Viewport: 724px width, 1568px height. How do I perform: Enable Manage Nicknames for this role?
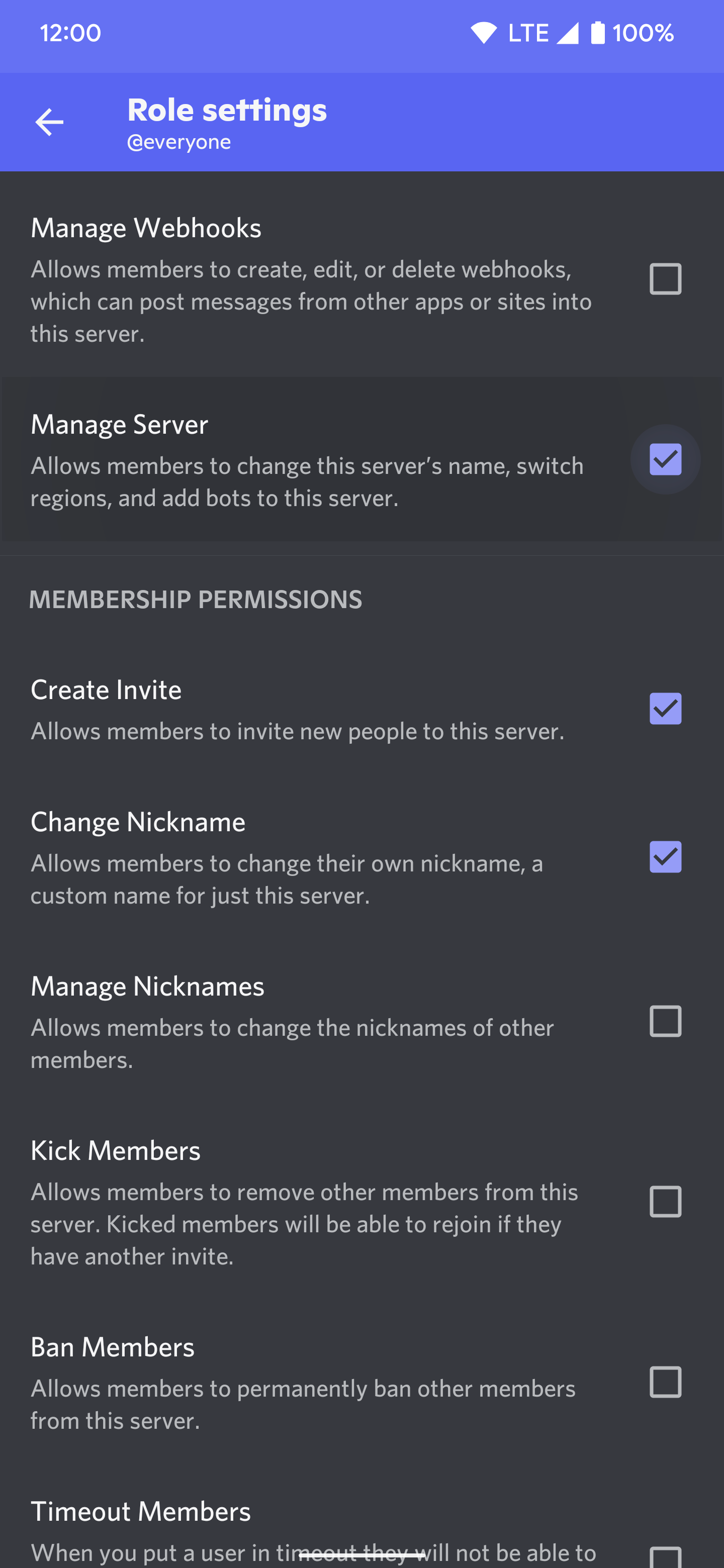pyautogui.click(x=665, y=1022)
